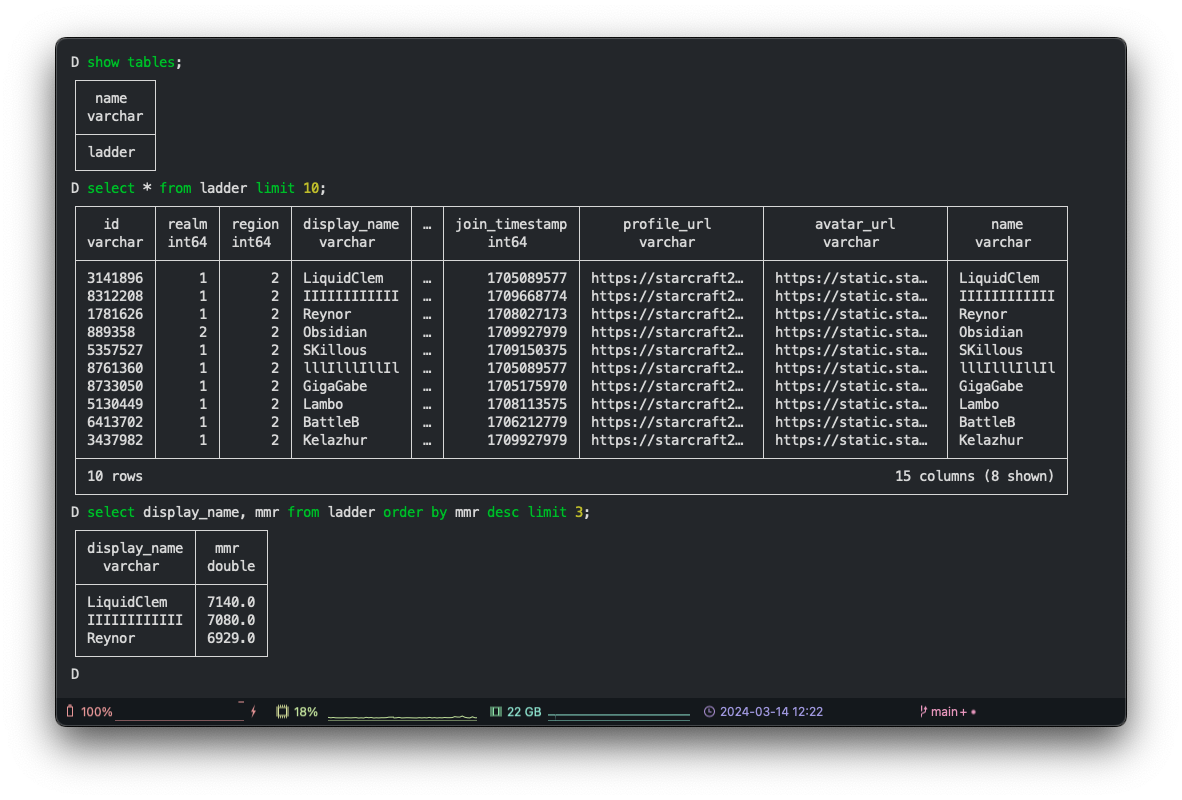Expand the hidden columns shown in the footer
1182x800 pixels.
pos(976,476)
